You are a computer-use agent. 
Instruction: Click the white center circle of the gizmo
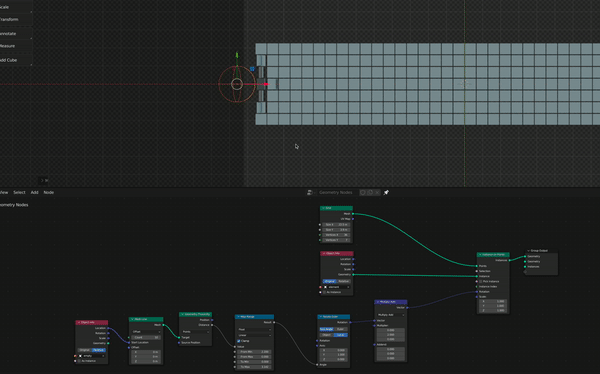point(237,84)
